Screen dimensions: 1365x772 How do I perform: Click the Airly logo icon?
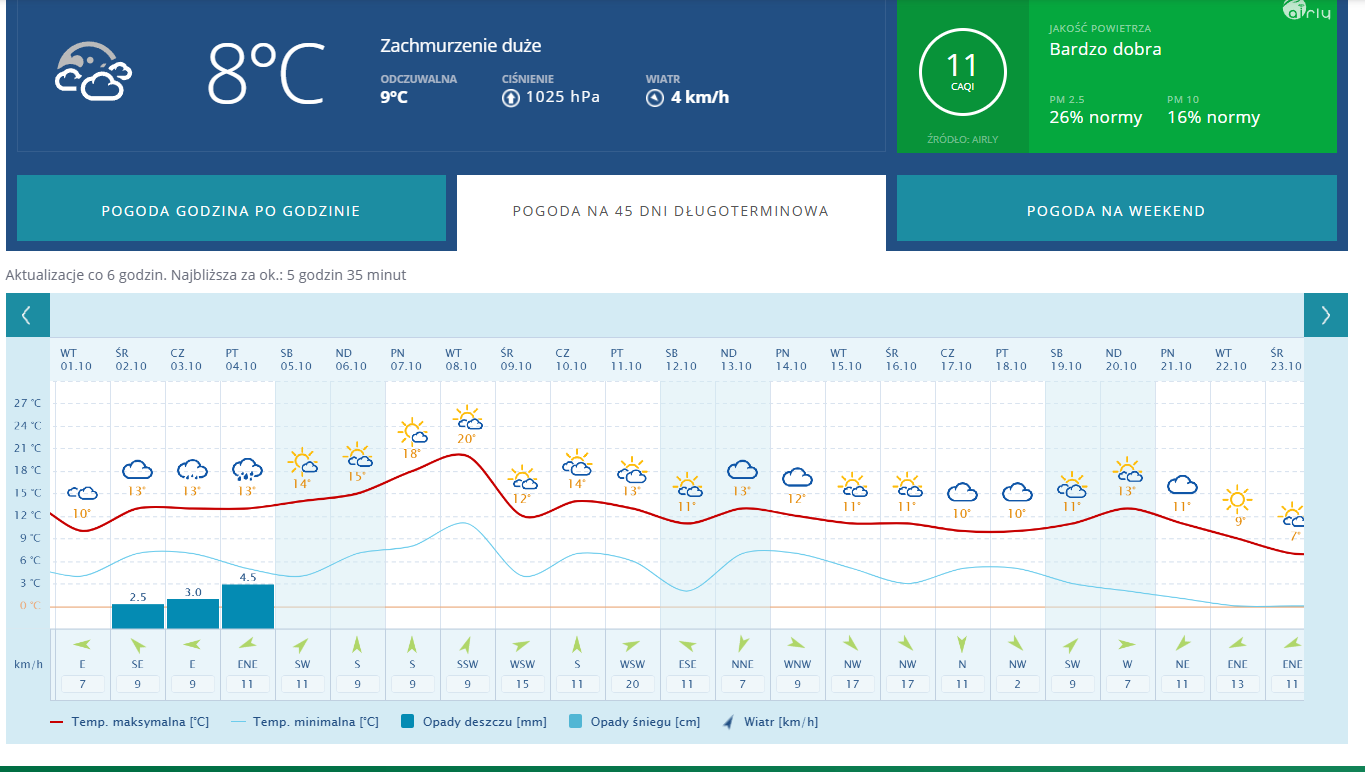1306,11
